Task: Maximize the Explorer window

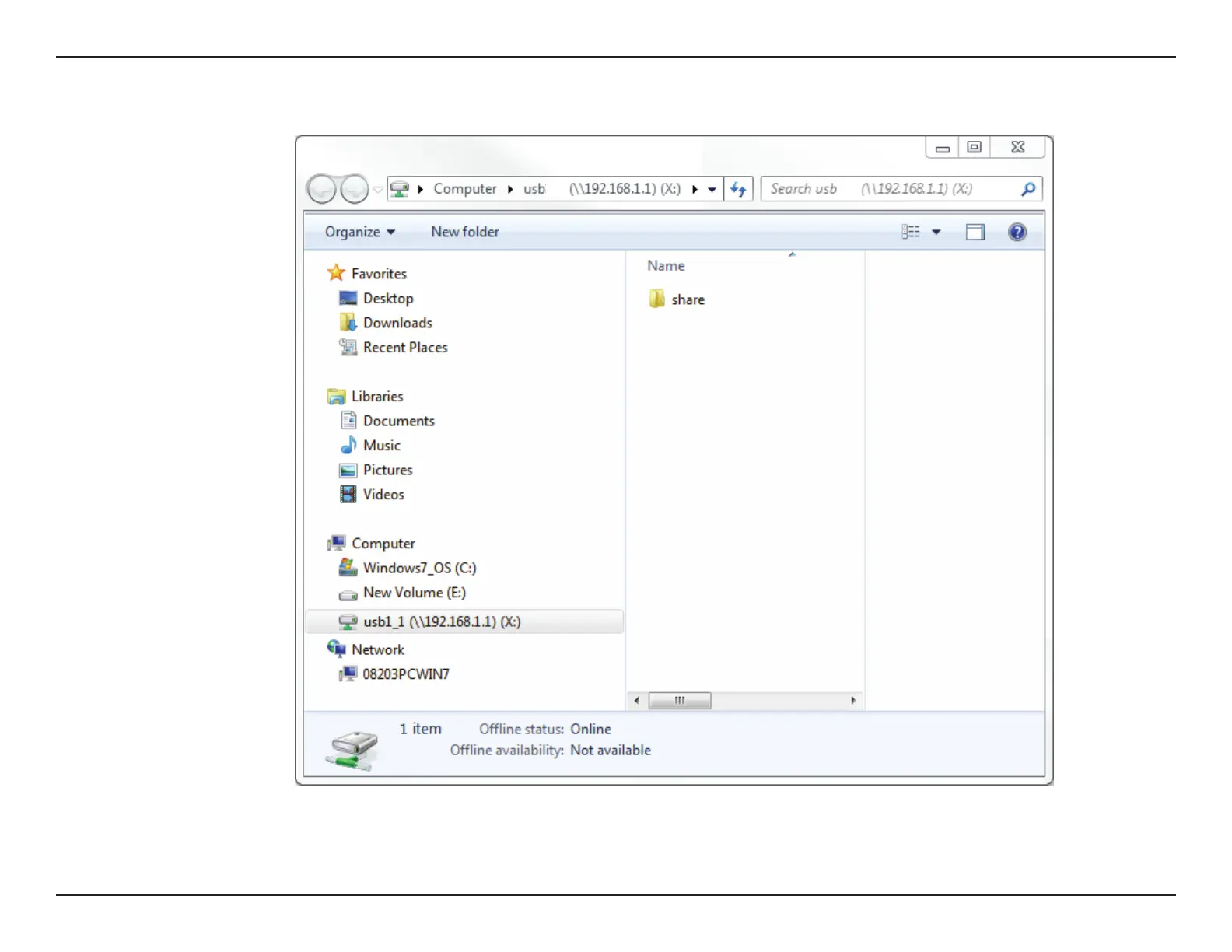Action: coord(974,148)
